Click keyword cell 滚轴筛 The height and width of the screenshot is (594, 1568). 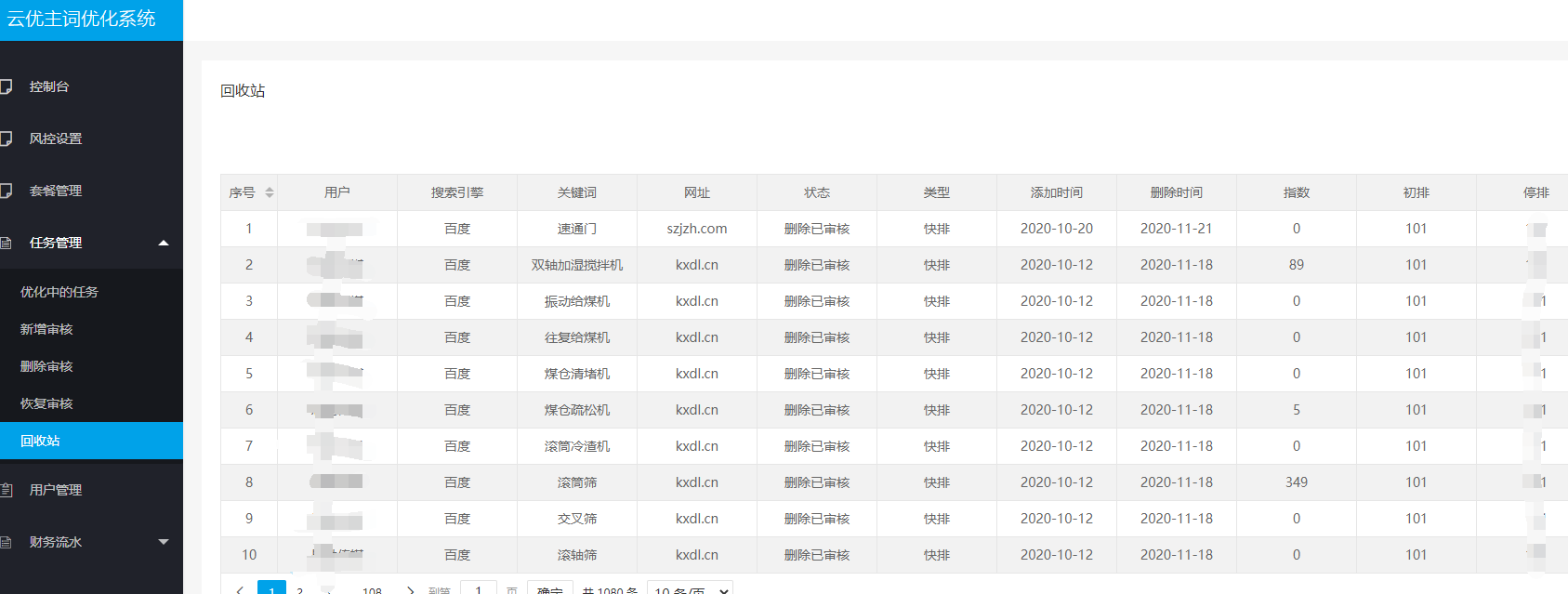tap(577, 555)
